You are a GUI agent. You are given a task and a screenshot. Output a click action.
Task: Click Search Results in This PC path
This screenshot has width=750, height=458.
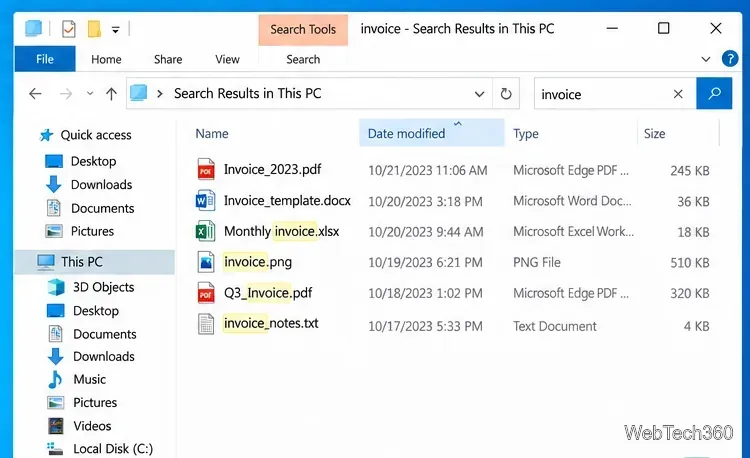tap(247, 93)
